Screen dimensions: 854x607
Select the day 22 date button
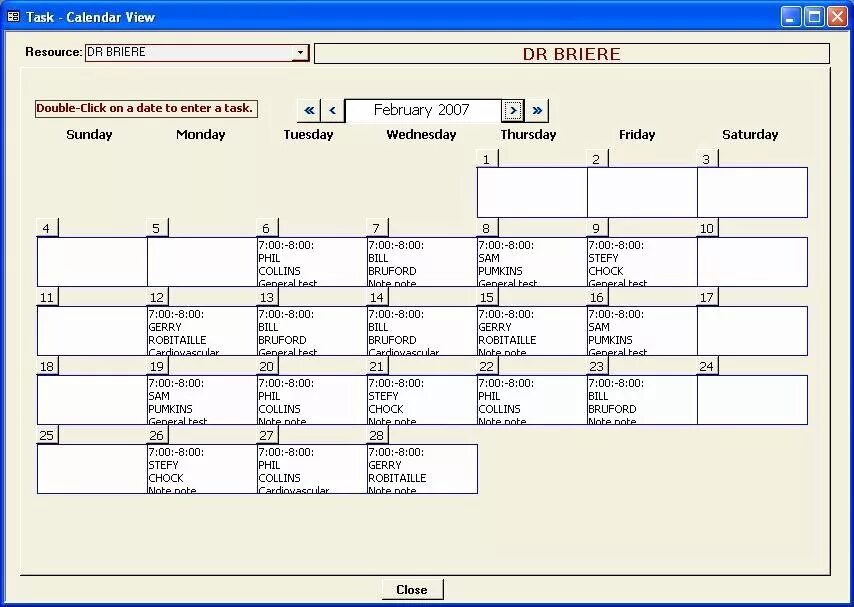487,367
